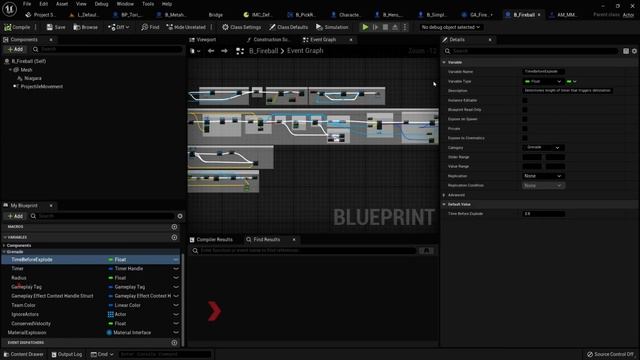Open debug object selector dropdown
The width and height of the screenshot is (640, 360).
pyautogui.click(x=451, y=27)
